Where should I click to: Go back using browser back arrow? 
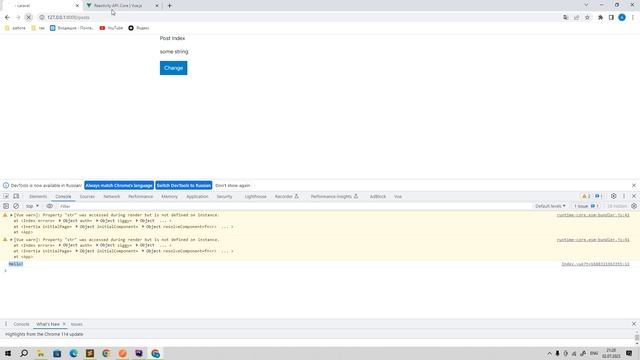pyautogui.click(x=7, y=17)
